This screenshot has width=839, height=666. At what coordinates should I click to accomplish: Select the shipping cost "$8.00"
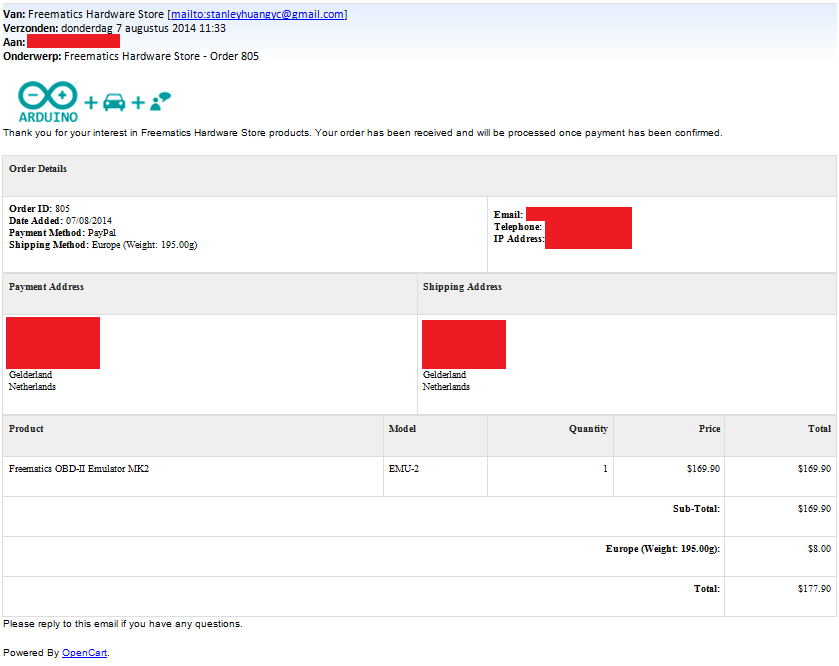coord(820,549)
